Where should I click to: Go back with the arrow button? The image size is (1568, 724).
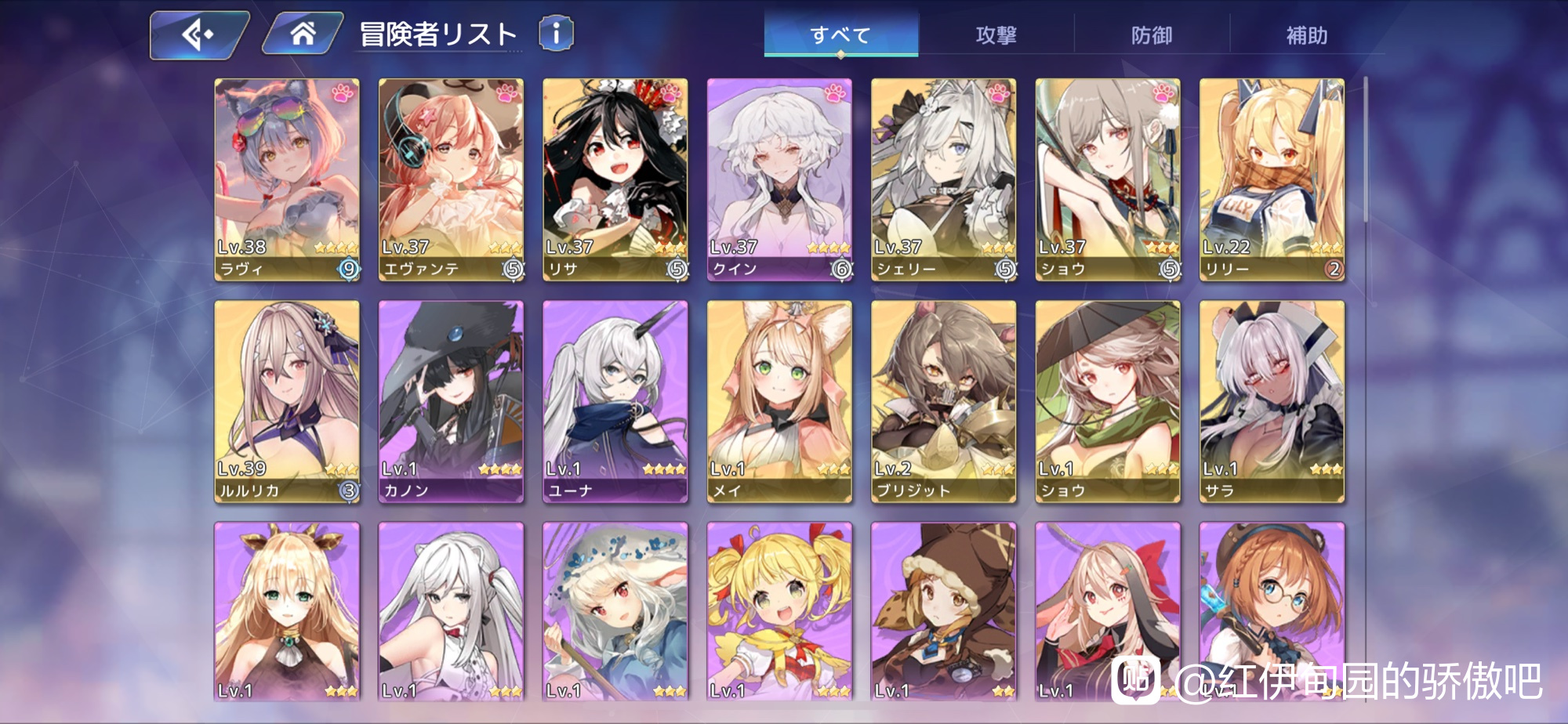point(198,35)
